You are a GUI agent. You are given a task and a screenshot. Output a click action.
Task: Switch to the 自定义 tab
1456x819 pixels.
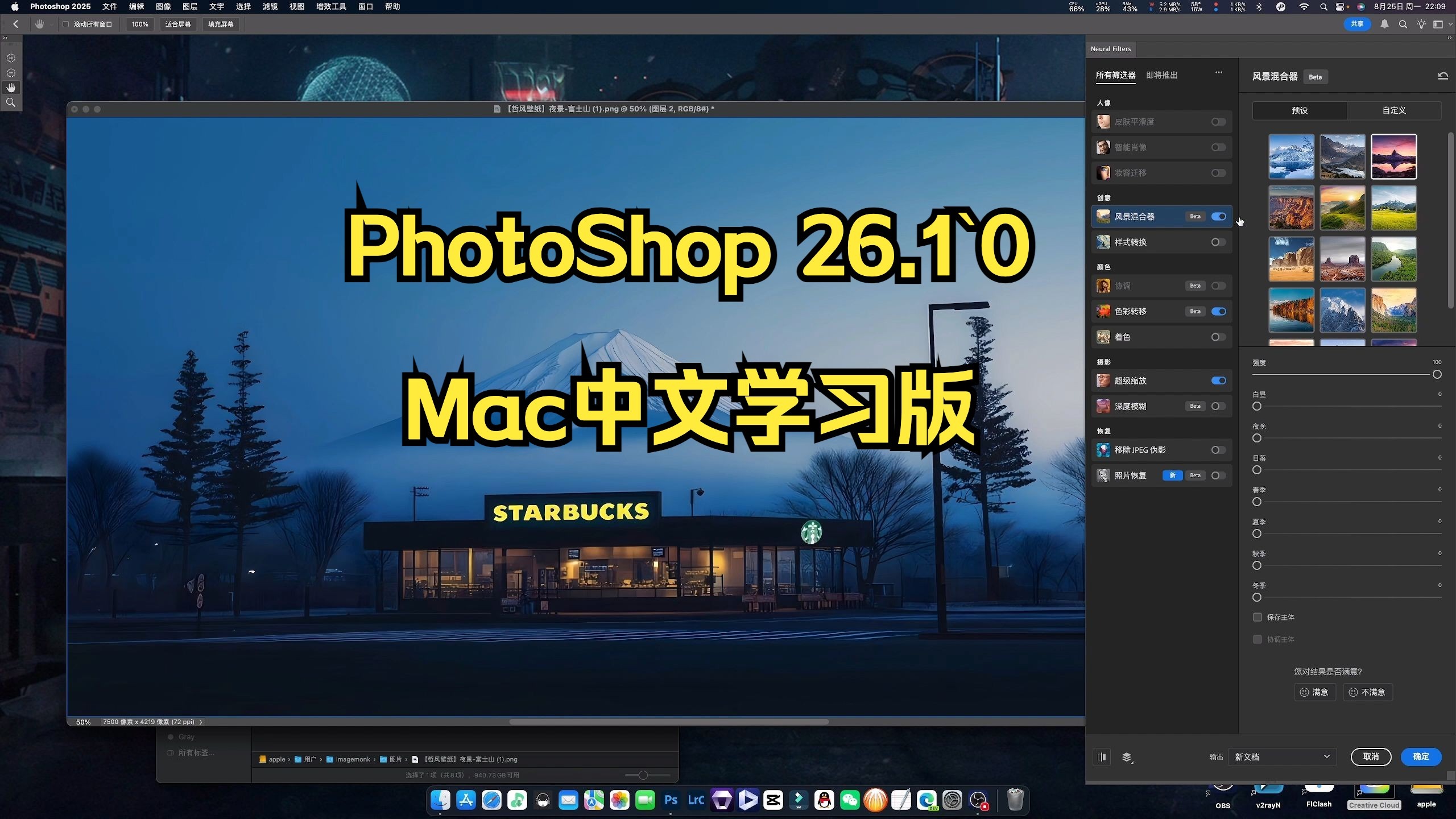coord(1394,110)
